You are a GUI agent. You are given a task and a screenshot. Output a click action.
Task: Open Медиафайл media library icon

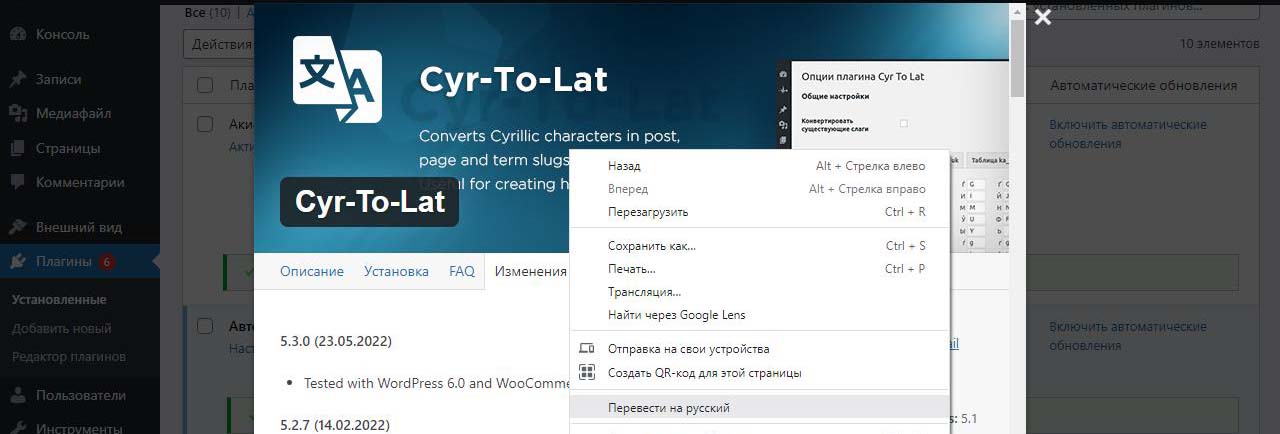[18, 114]
